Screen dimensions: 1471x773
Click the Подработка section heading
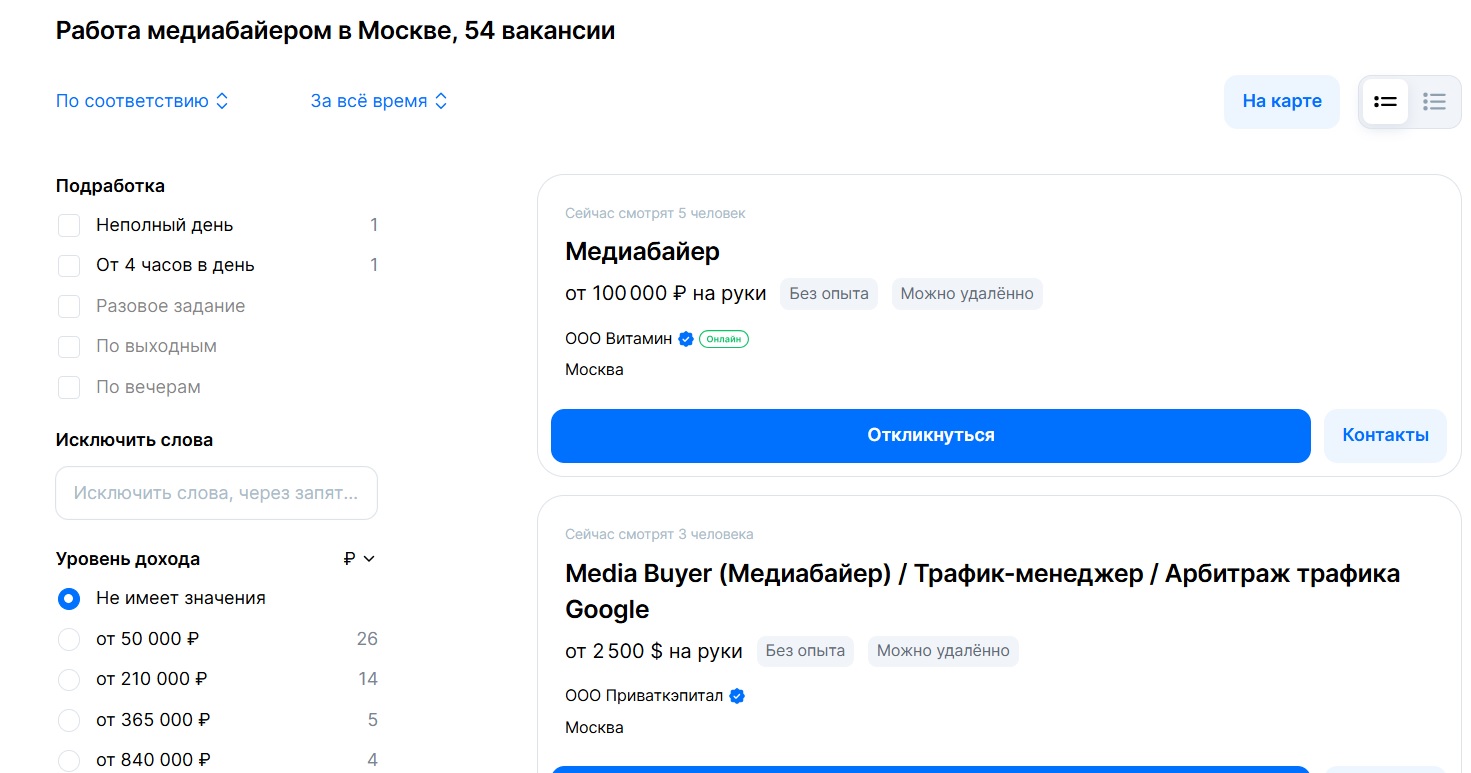[x=110, y=186]
